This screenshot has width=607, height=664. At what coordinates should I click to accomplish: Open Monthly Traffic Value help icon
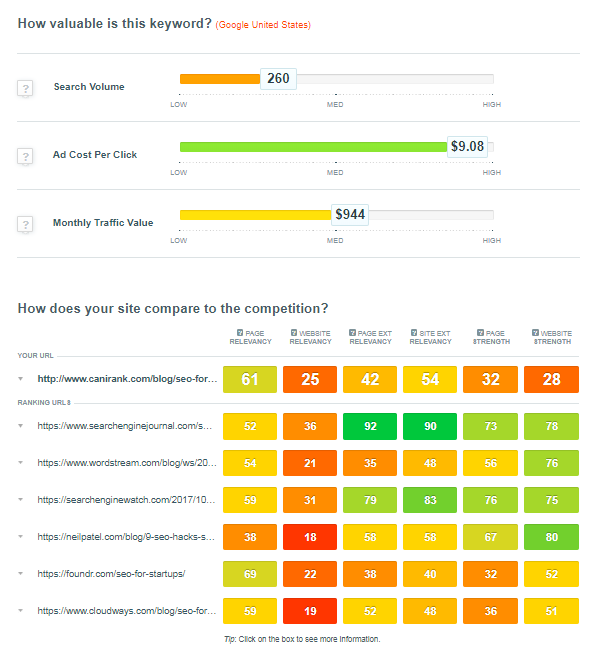(25, 224)
